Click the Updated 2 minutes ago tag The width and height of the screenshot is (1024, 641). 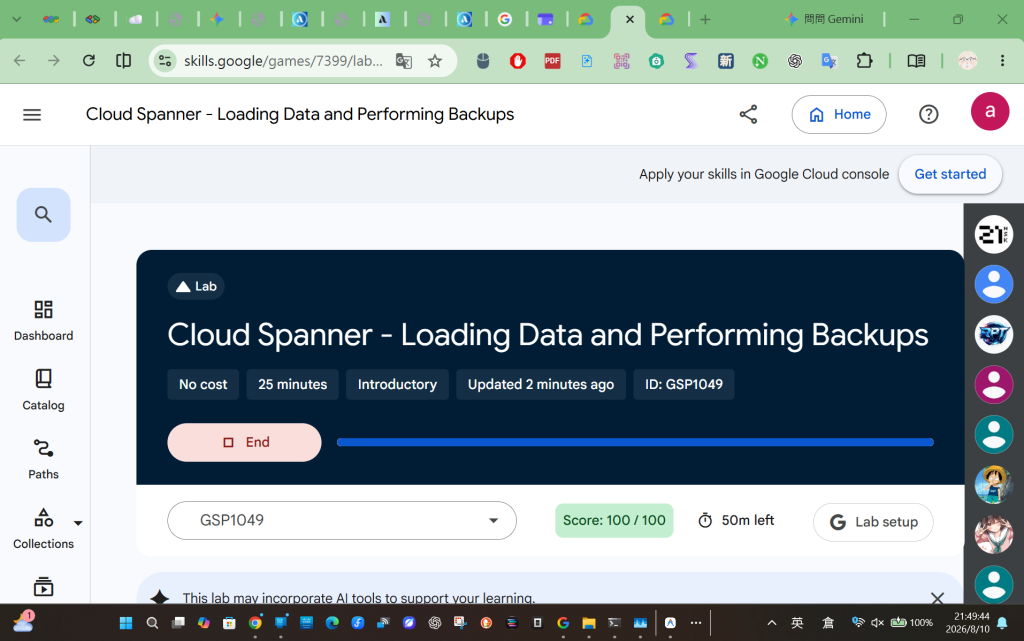tap(541, 384)
